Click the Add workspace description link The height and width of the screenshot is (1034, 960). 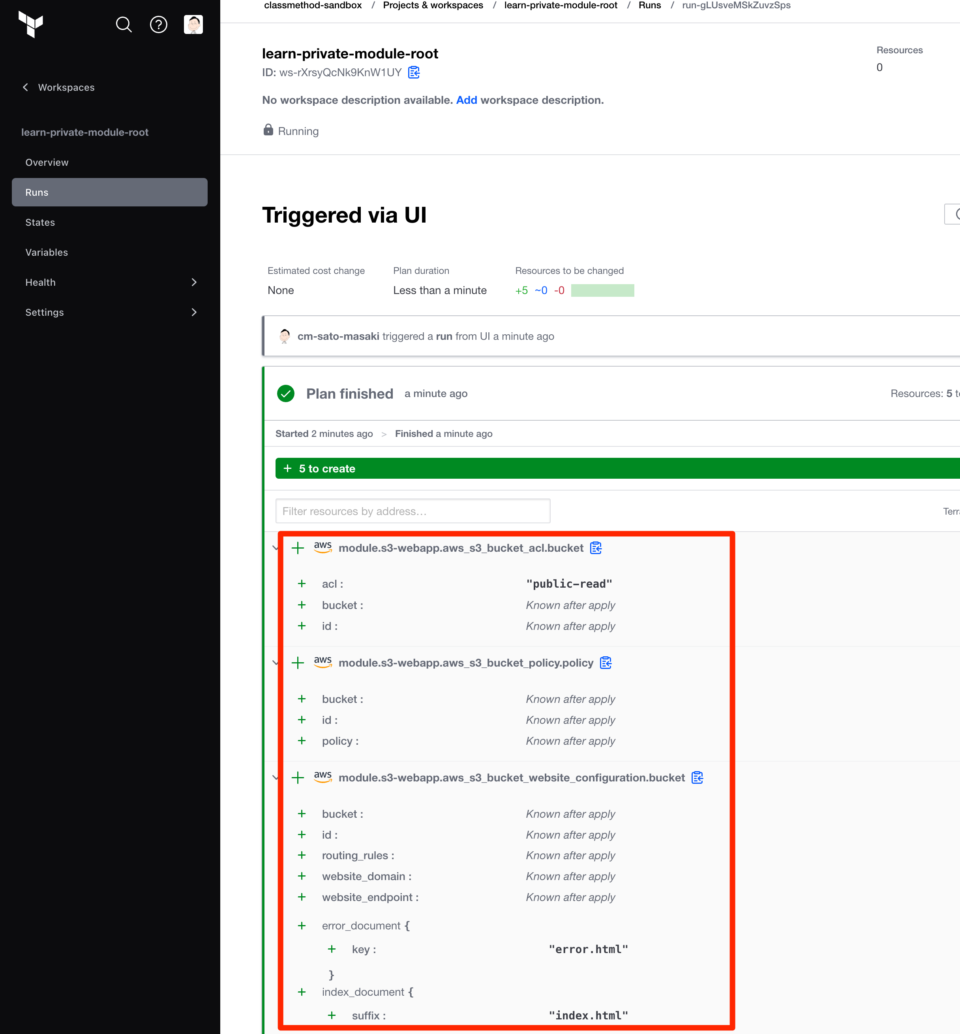pos(466,100)
